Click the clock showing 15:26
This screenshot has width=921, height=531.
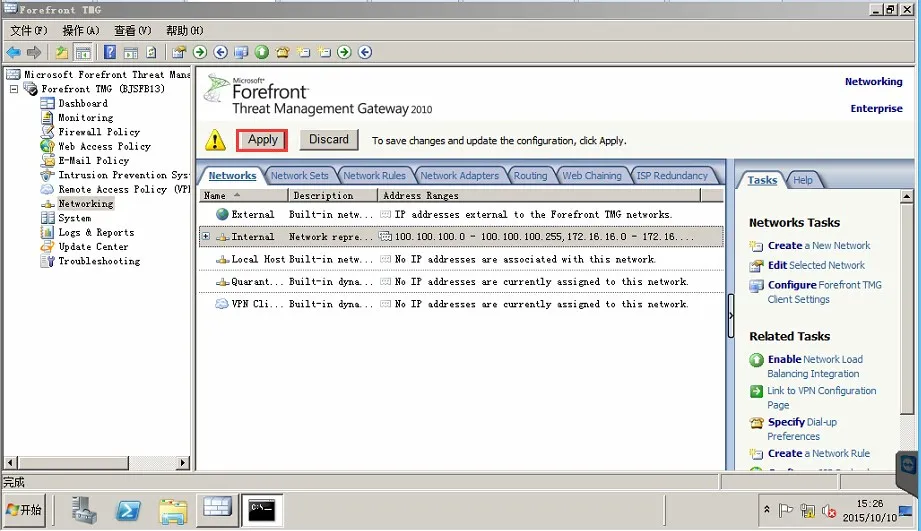[869, 504]
